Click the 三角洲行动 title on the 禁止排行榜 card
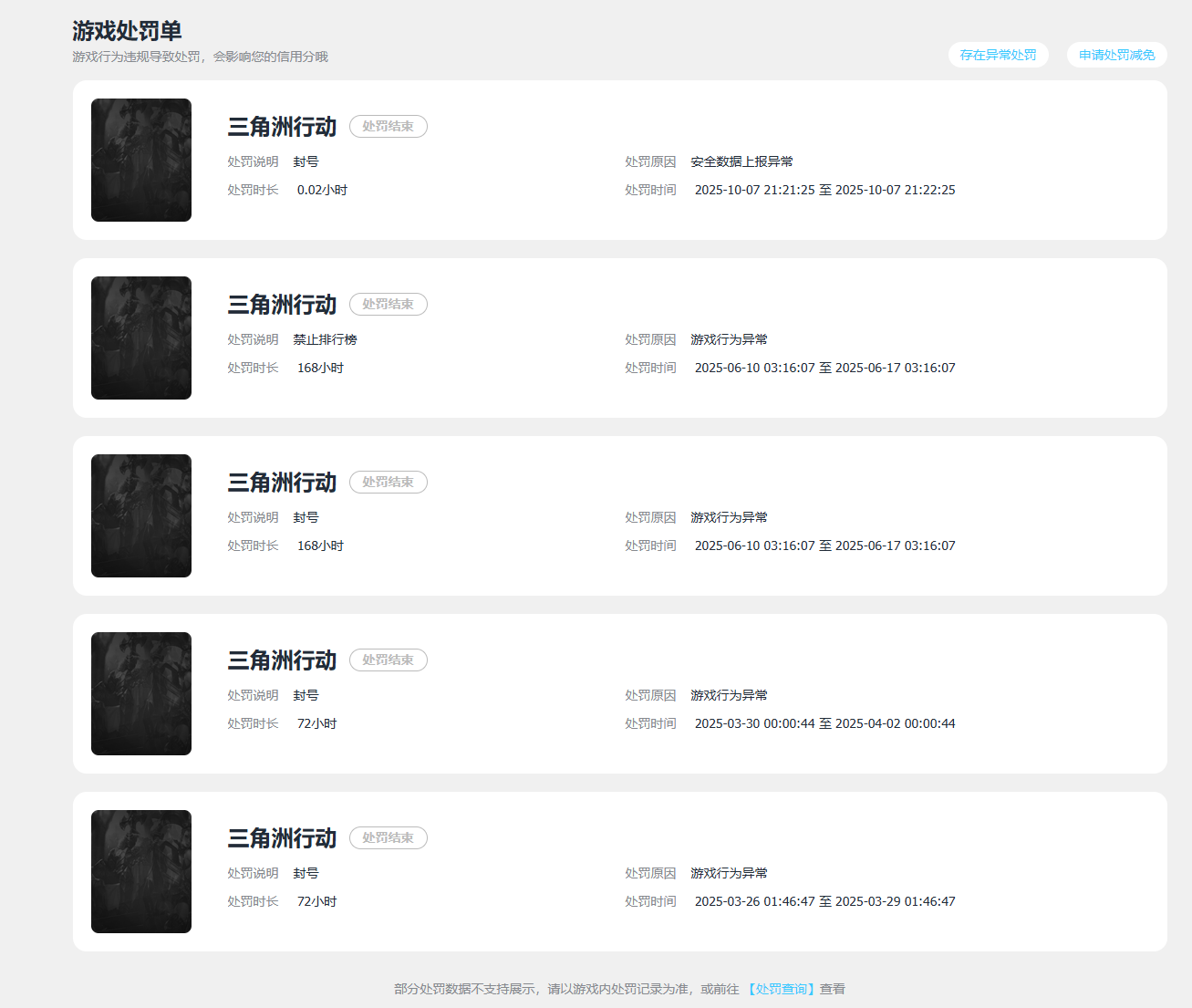Viewport: 1192px width, 1008px height. tap(282, 305)
